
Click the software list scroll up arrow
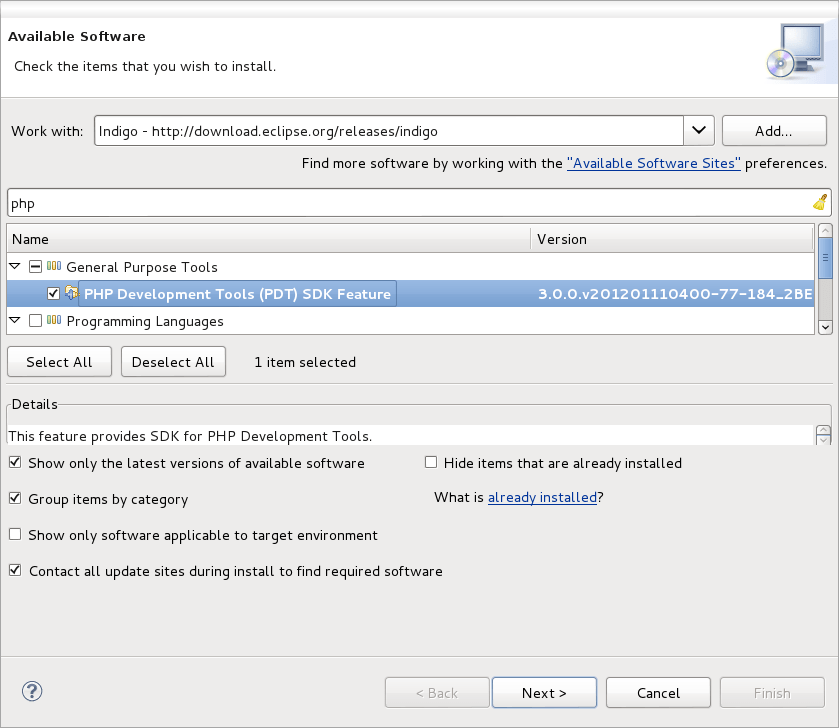825,231
